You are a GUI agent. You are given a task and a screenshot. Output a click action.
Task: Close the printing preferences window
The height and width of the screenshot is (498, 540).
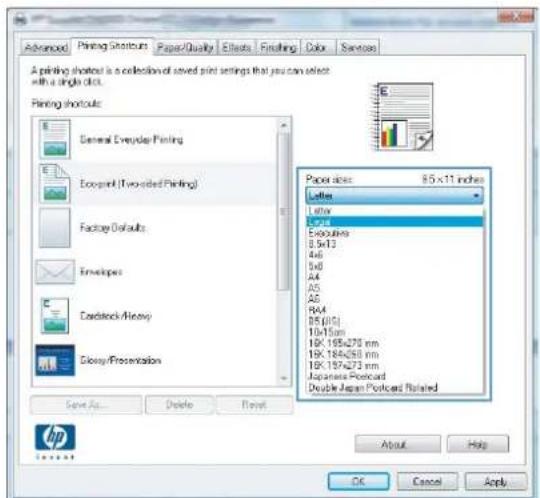coord(516,16)
